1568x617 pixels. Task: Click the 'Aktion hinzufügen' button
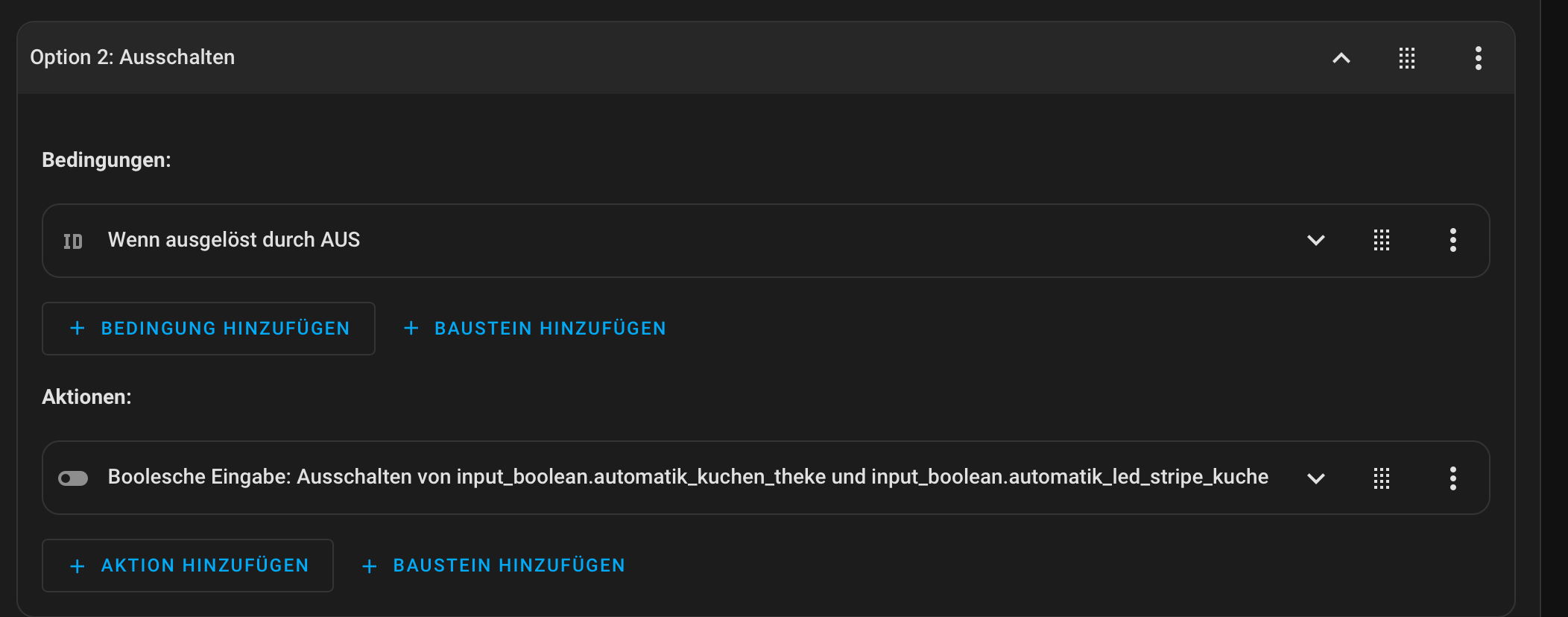[188, 566]
